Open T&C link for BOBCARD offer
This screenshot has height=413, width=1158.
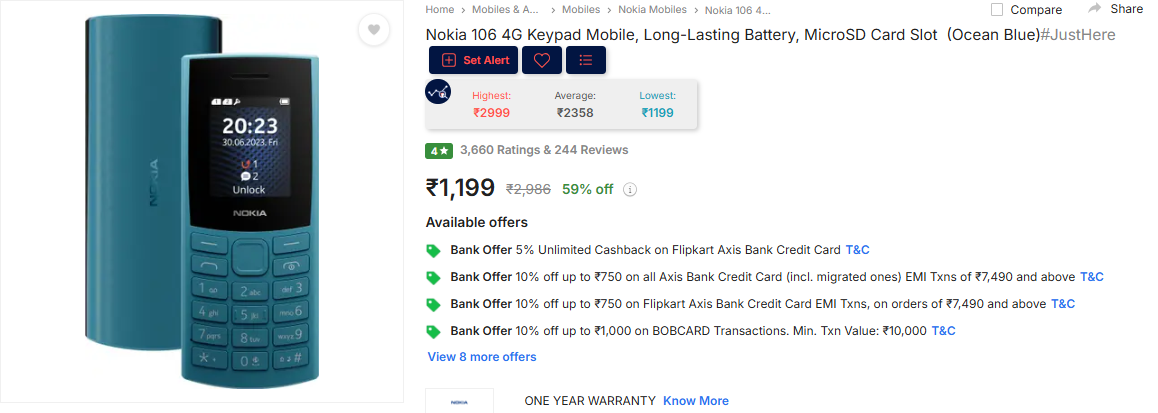(943, 330)
